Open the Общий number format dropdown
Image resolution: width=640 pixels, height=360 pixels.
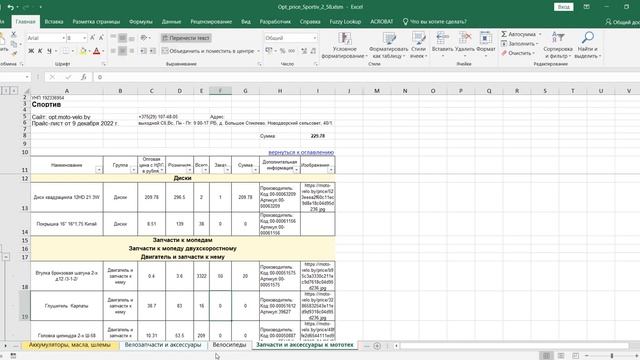315,38
